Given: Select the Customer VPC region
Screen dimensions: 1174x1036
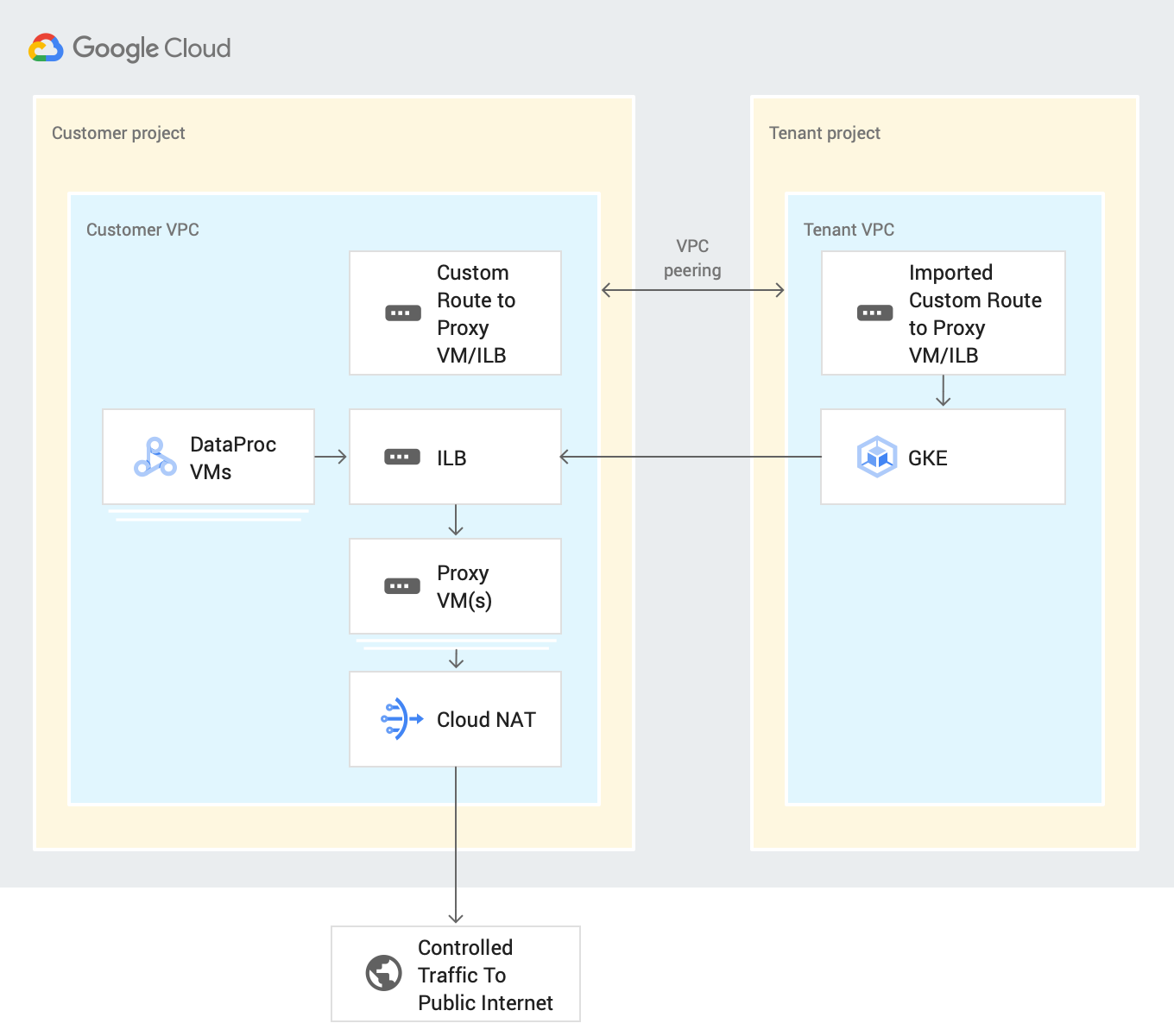Looking at the screenshot, I should coord(142,230).
